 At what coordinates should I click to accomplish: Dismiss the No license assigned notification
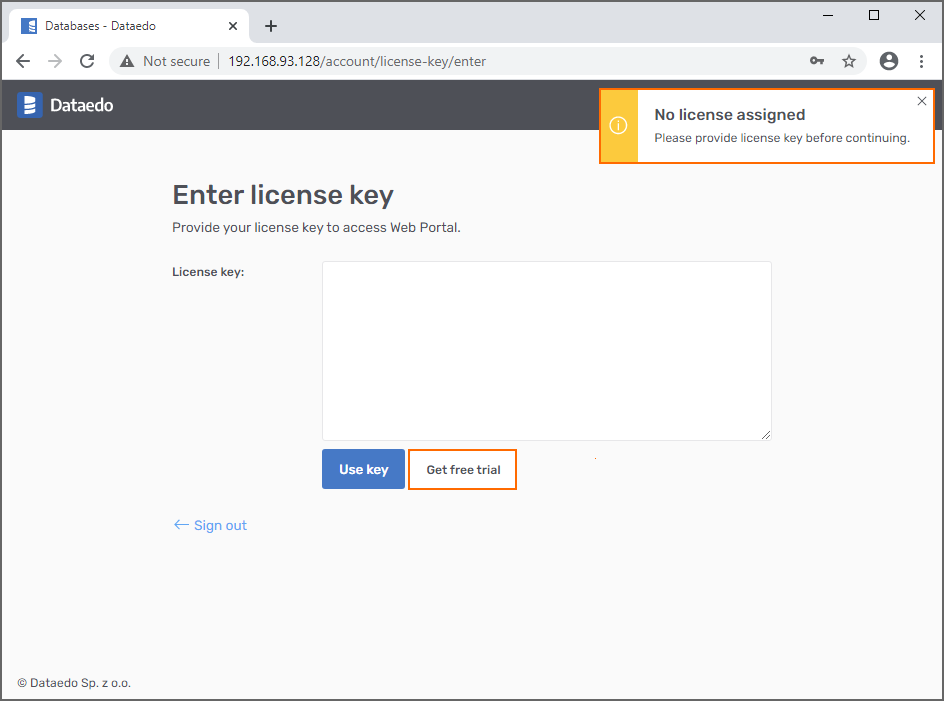tap(921, 101)
